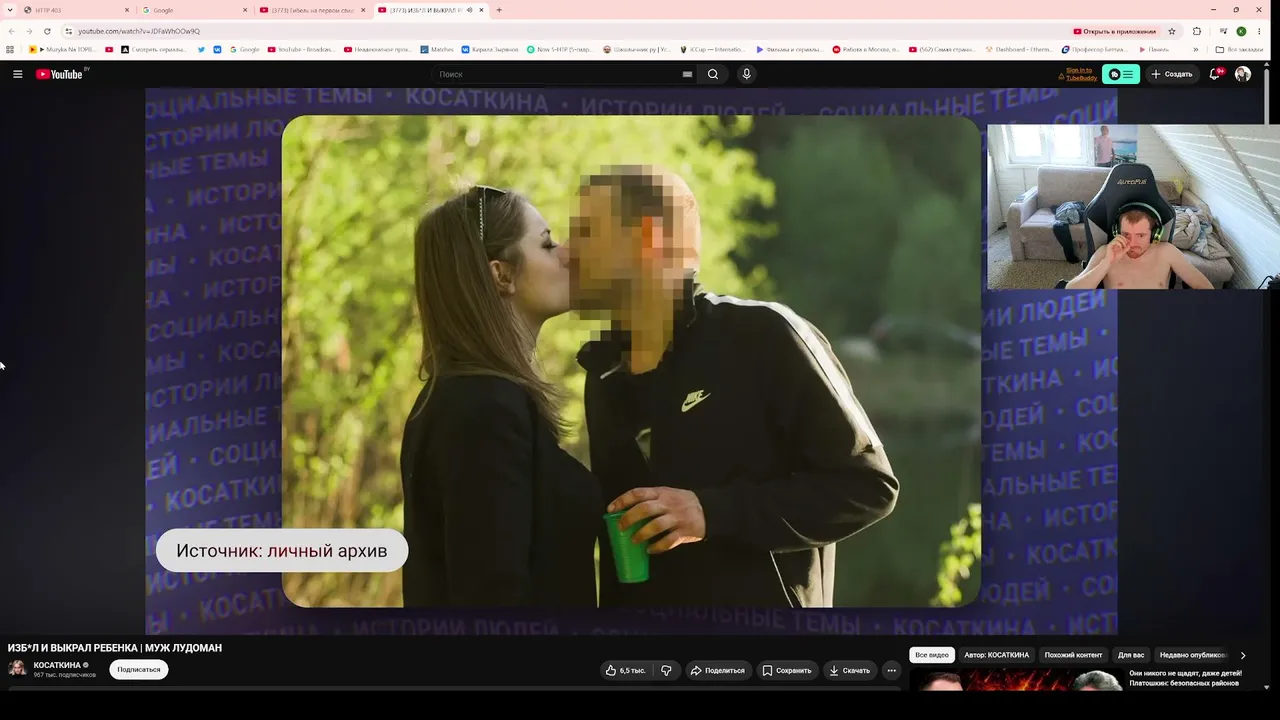Open the Смотреть сериалы bookmark

click(153, 49)
